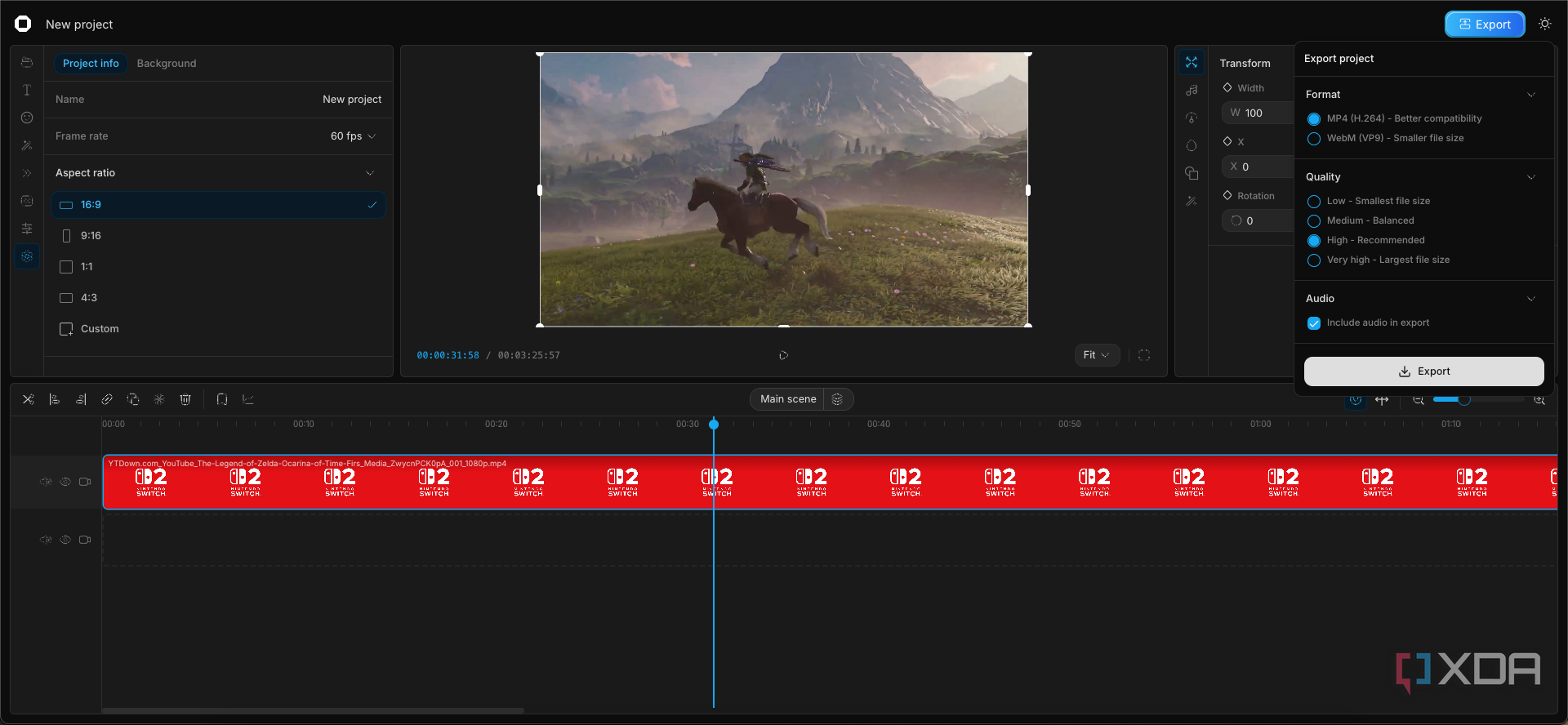Open the speed gauge properties icon
Screen dimensions: 1568x725
(1192, 118)
